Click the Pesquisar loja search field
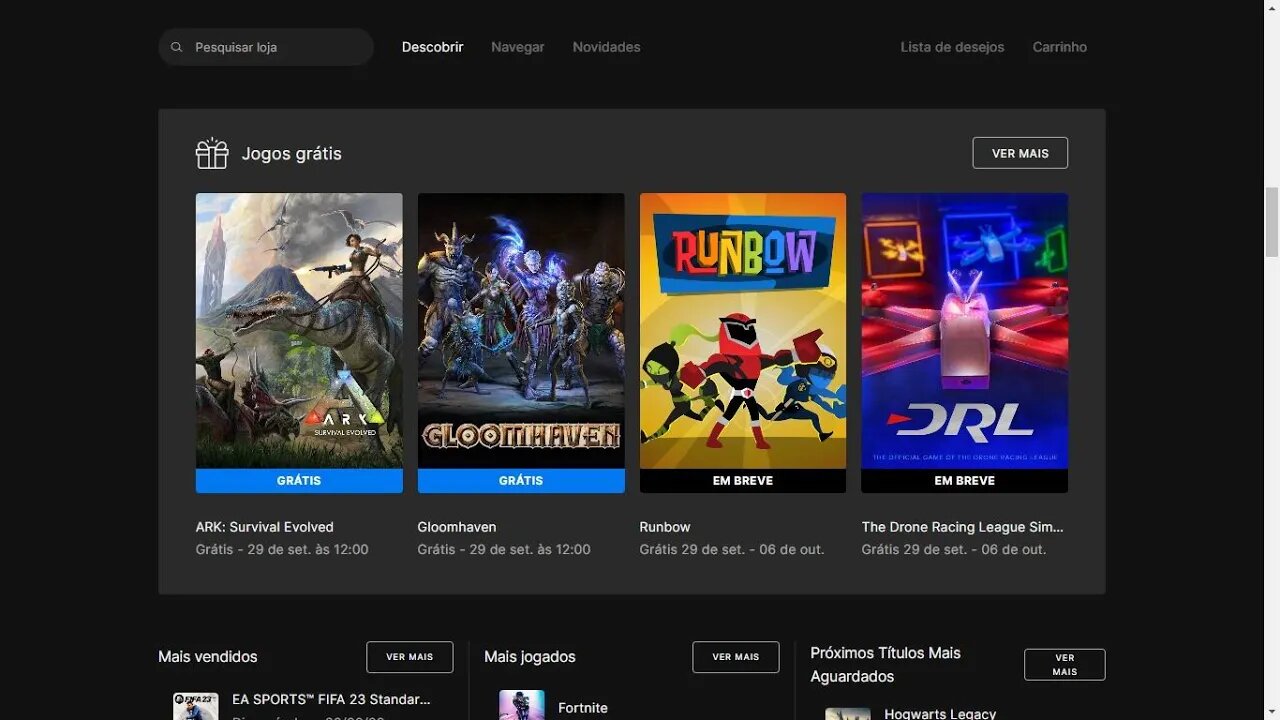Viewport: 1280px width, 720px height. pos(266,47)
